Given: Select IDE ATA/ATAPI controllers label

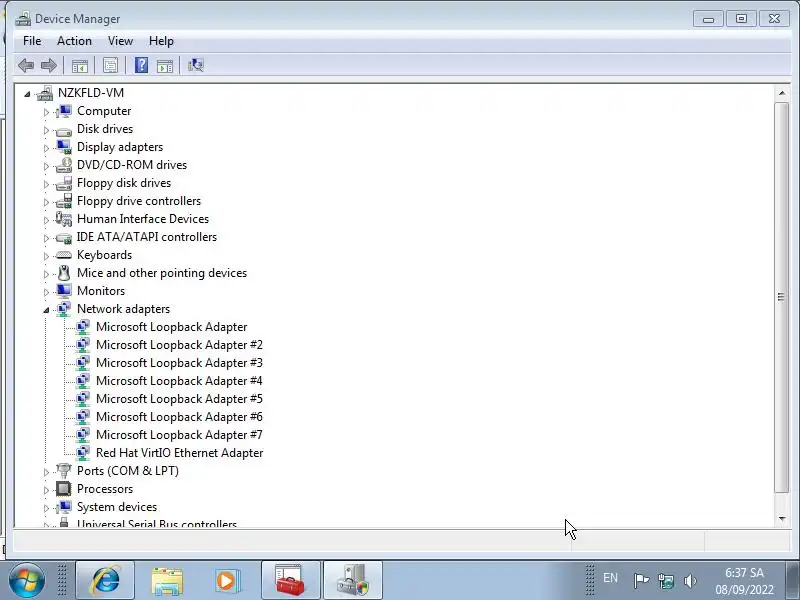Looking at the screenshot, I should 147,237.
